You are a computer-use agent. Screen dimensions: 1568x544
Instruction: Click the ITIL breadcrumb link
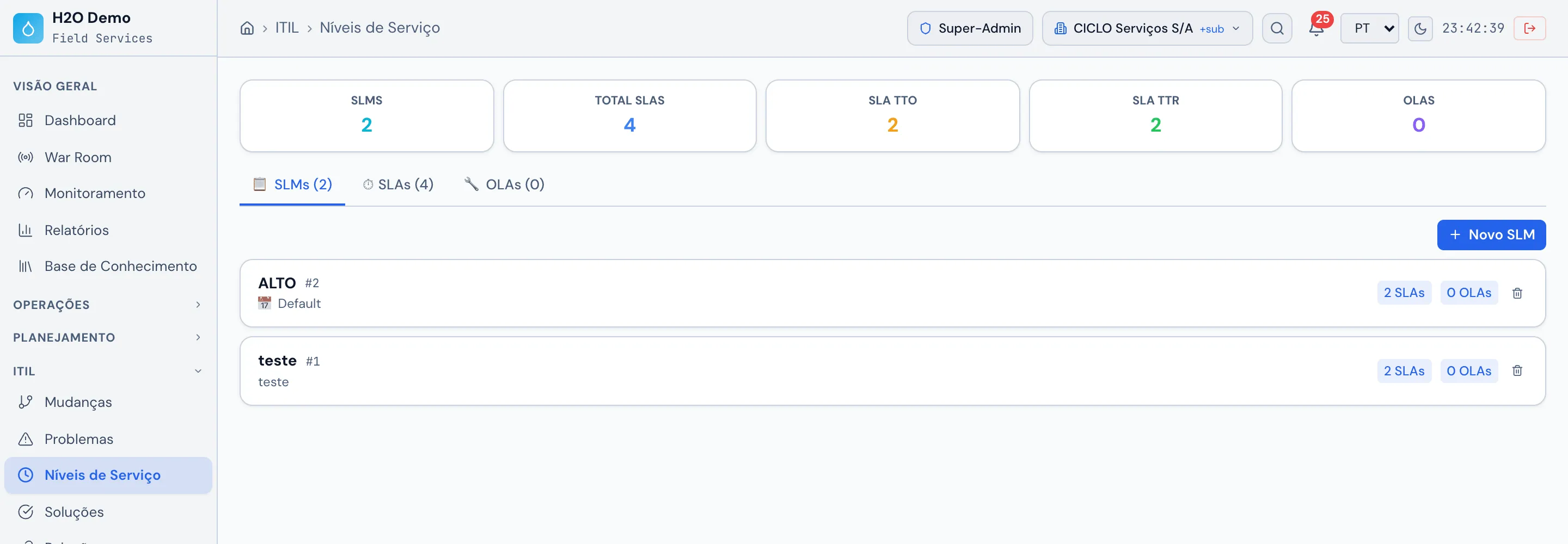click(x=287, y=28)
